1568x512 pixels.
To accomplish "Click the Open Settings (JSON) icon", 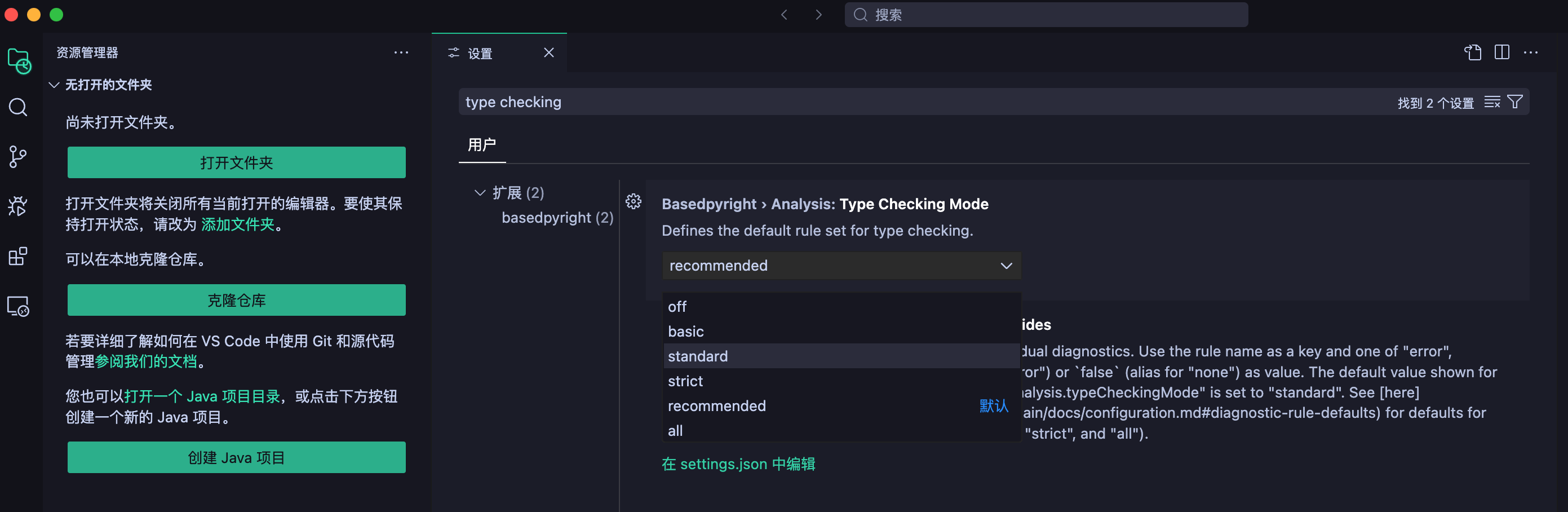I will coord(1472,53).
